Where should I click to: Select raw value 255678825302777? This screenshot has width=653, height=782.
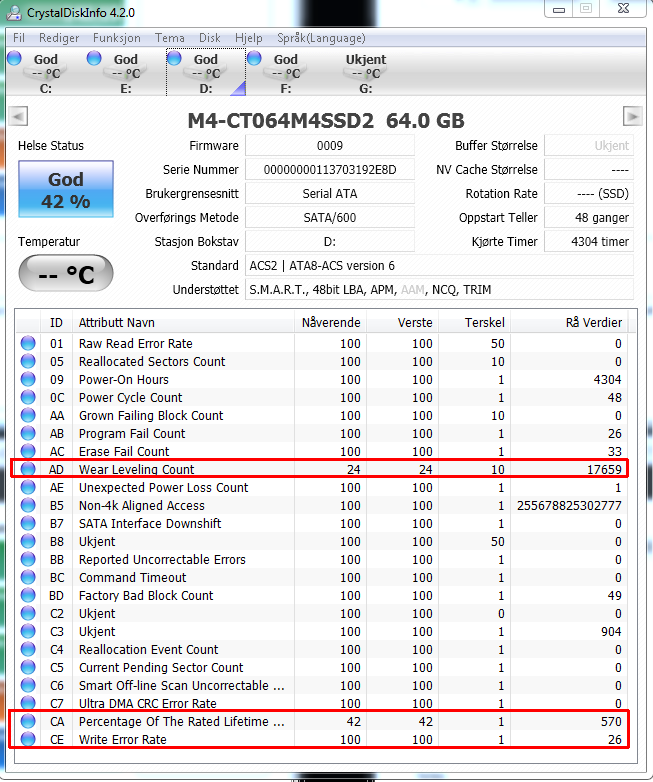tap(569, 505)
